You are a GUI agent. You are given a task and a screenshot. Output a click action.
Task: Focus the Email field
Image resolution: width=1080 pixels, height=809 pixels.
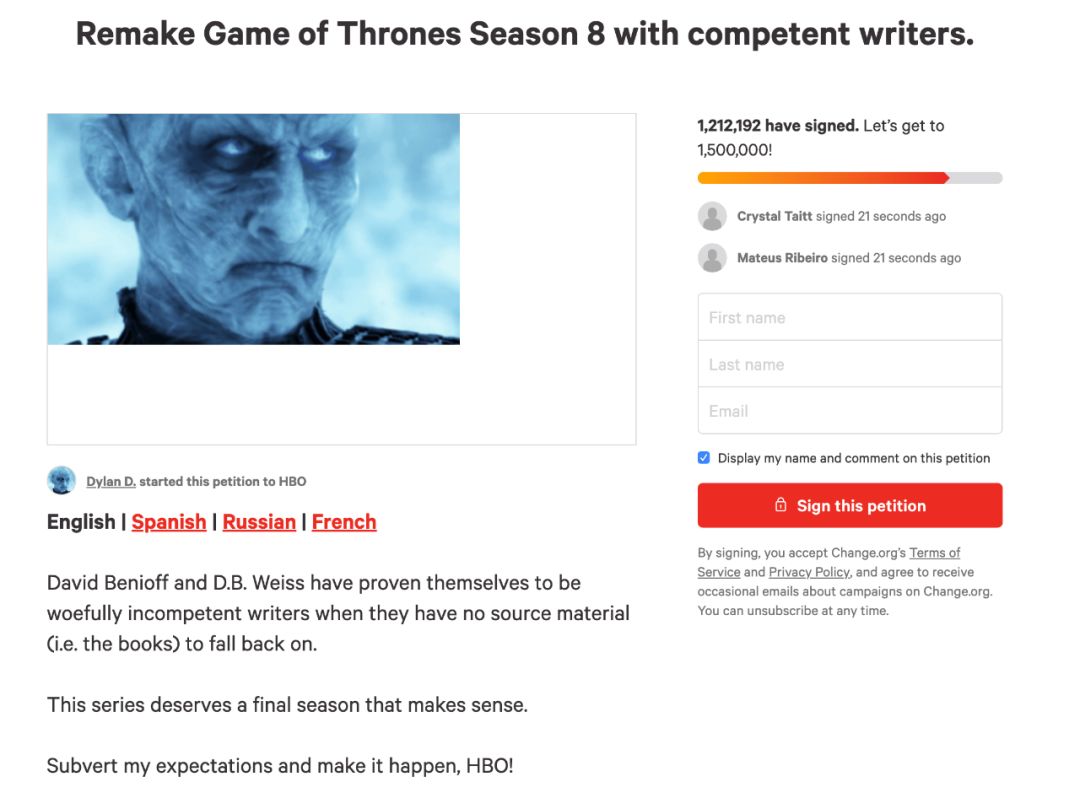pos(849,411)
